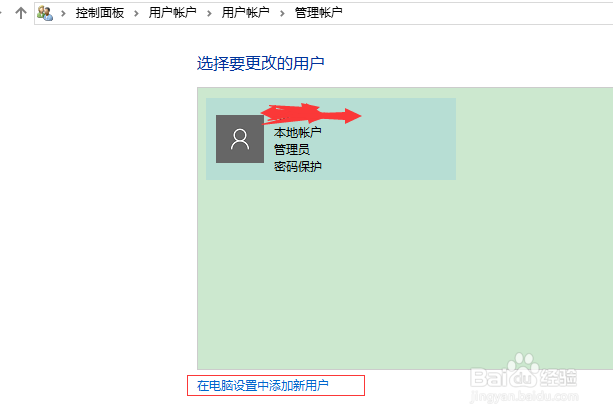Expand chevron after first 用户帐户 breadcrumb
The width and height of the screenshot is (613, 418).
pos(209,13)
